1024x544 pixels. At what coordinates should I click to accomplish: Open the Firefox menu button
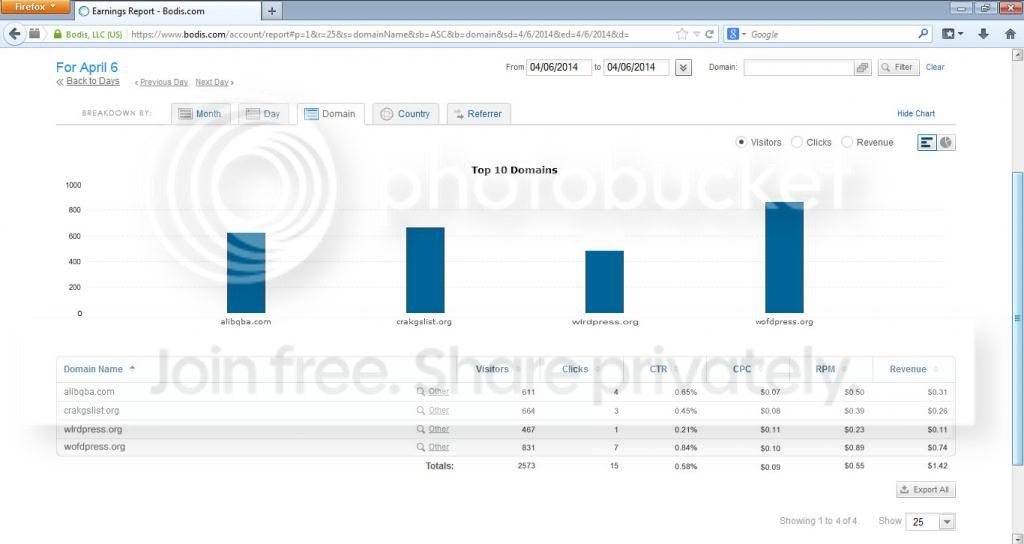click(35, 7)
